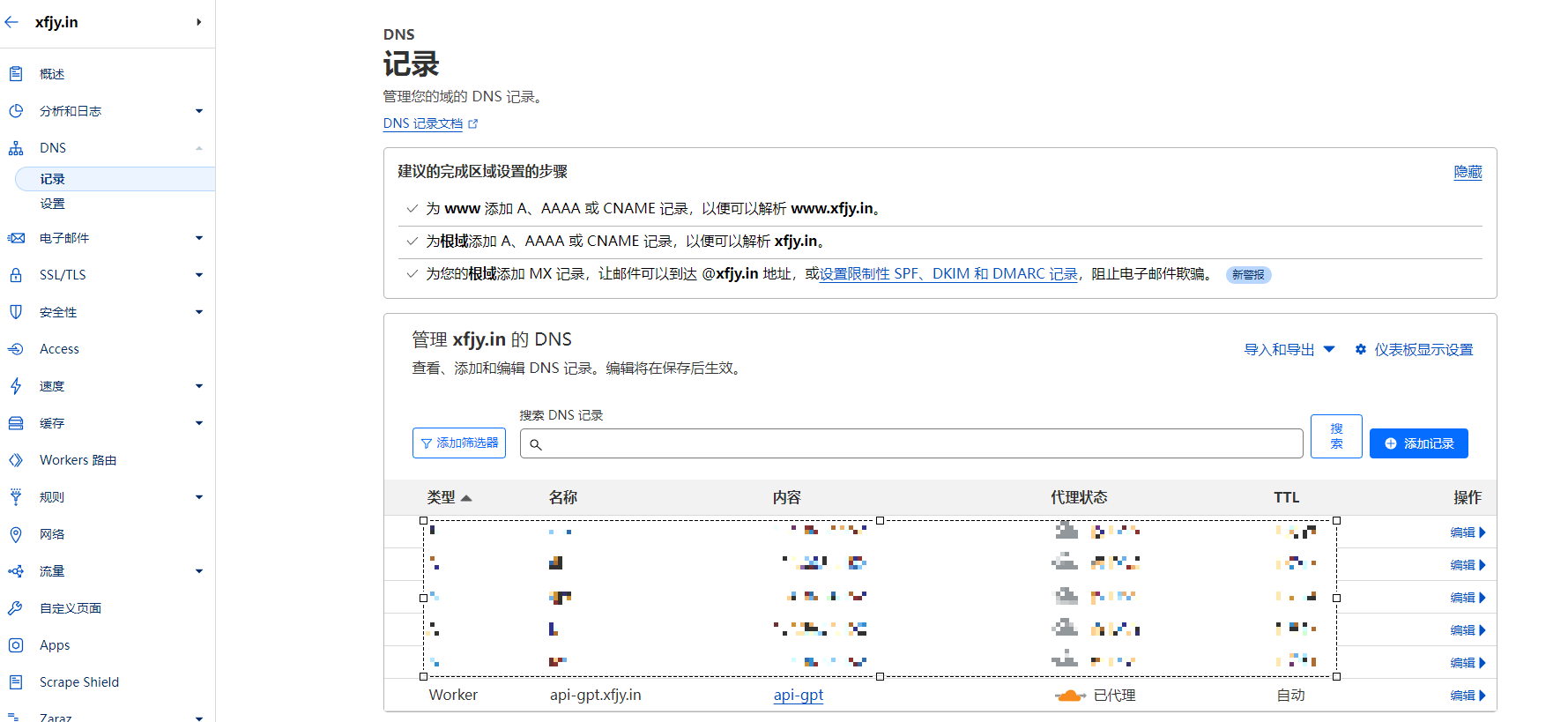Screen dimensions: 1568x722
Task: Click the api-gpt.xfjy.in name cell
Action: click(x=596, y=695)
